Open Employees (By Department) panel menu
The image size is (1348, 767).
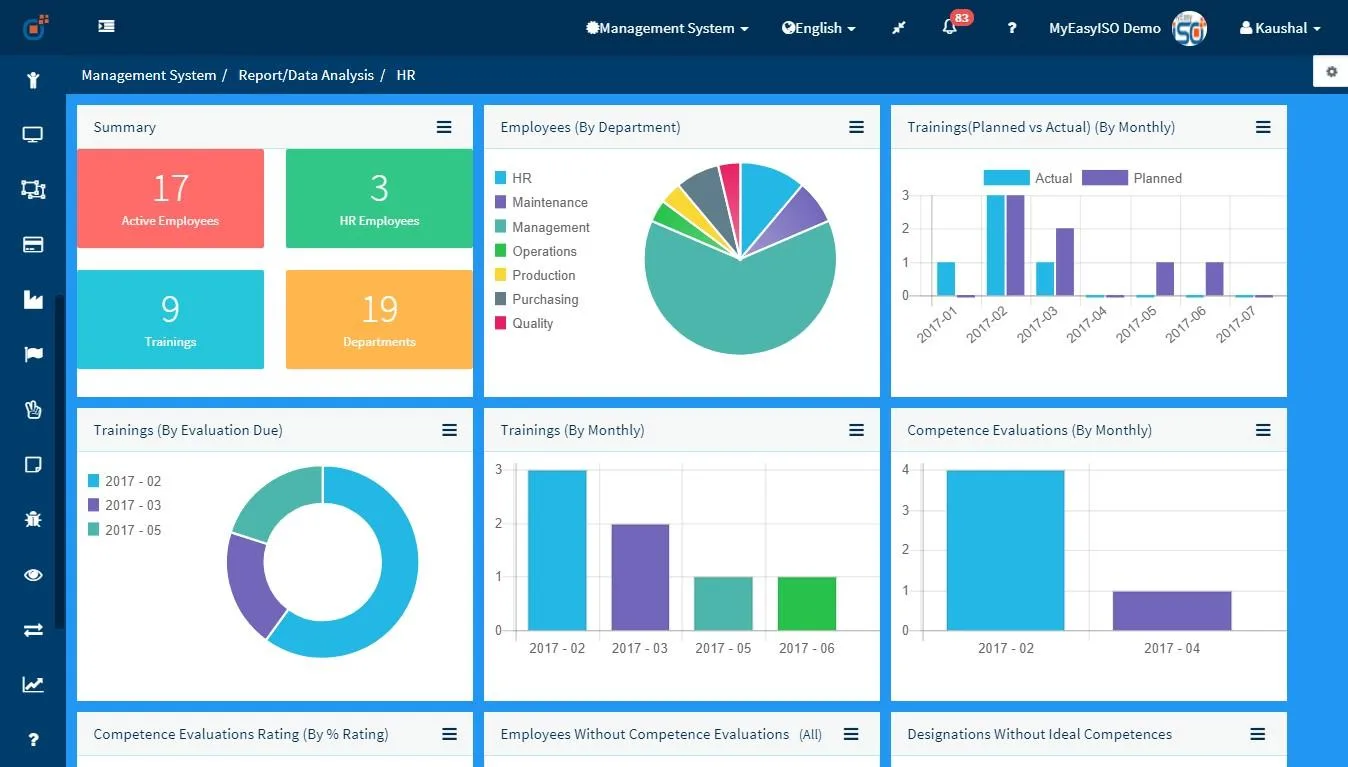click(856, 127)
